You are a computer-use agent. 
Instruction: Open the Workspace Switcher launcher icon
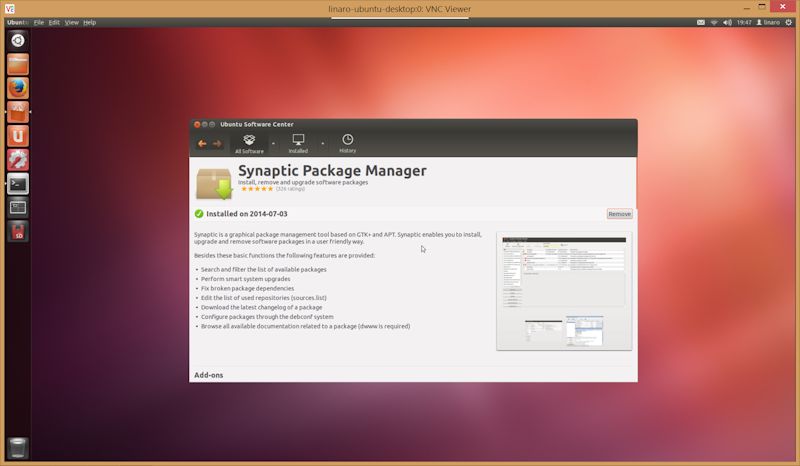pos(18,207)
